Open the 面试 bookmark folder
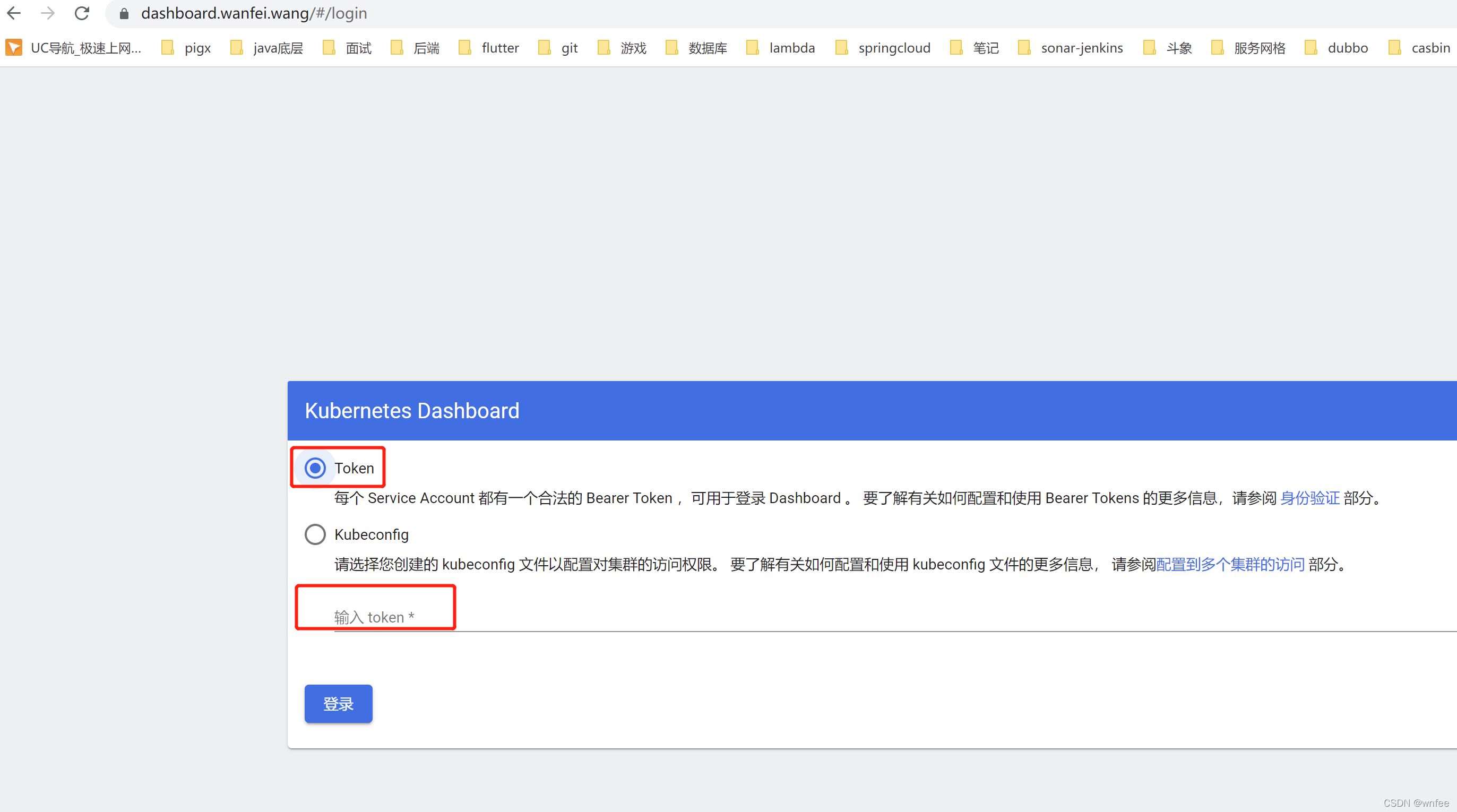1457x812 pixels. point(347,47)
